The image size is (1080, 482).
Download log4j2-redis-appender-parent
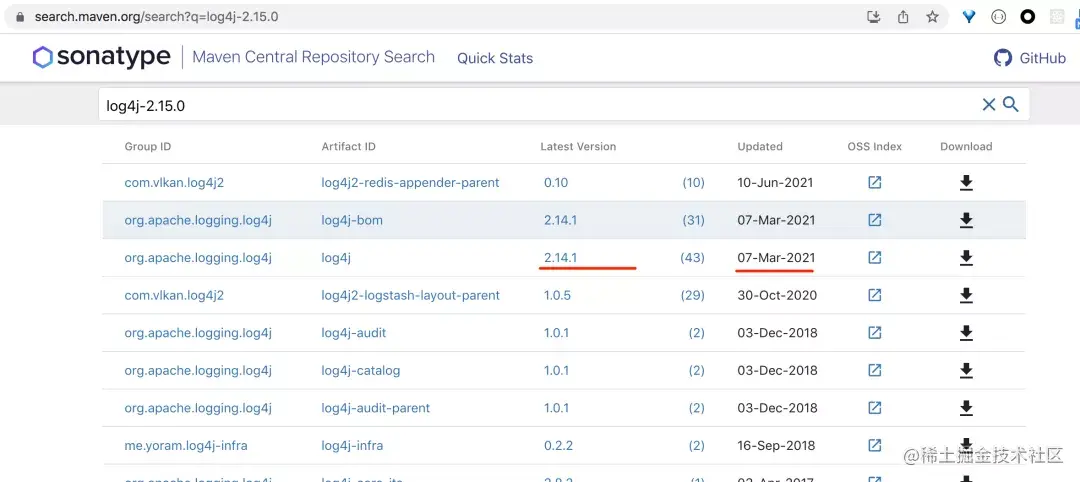(966, 182)
